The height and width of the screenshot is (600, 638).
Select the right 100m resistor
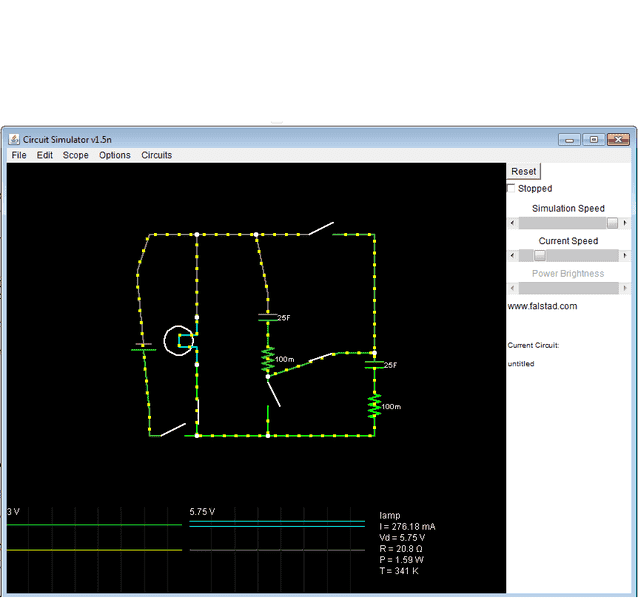point(374,406)
